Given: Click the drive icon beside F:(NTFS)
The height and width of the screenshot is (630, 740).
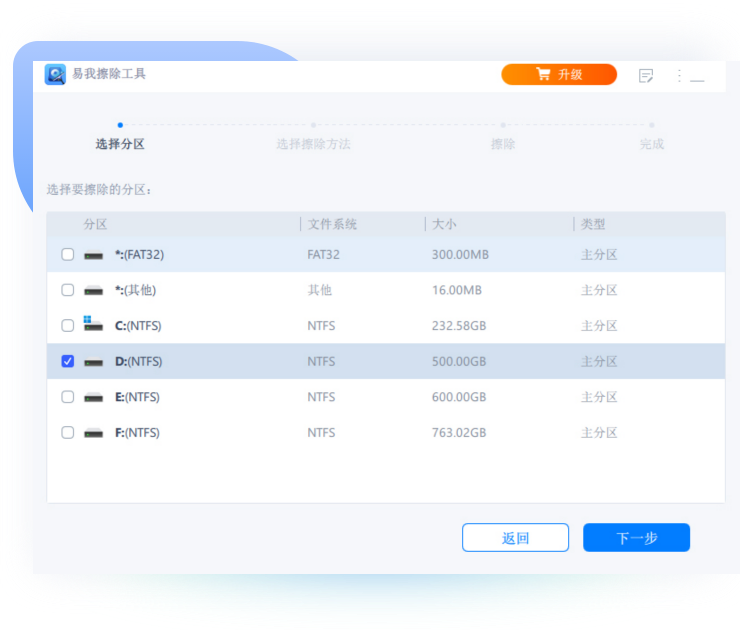Looking at the screenshot, I should (93, 433).
